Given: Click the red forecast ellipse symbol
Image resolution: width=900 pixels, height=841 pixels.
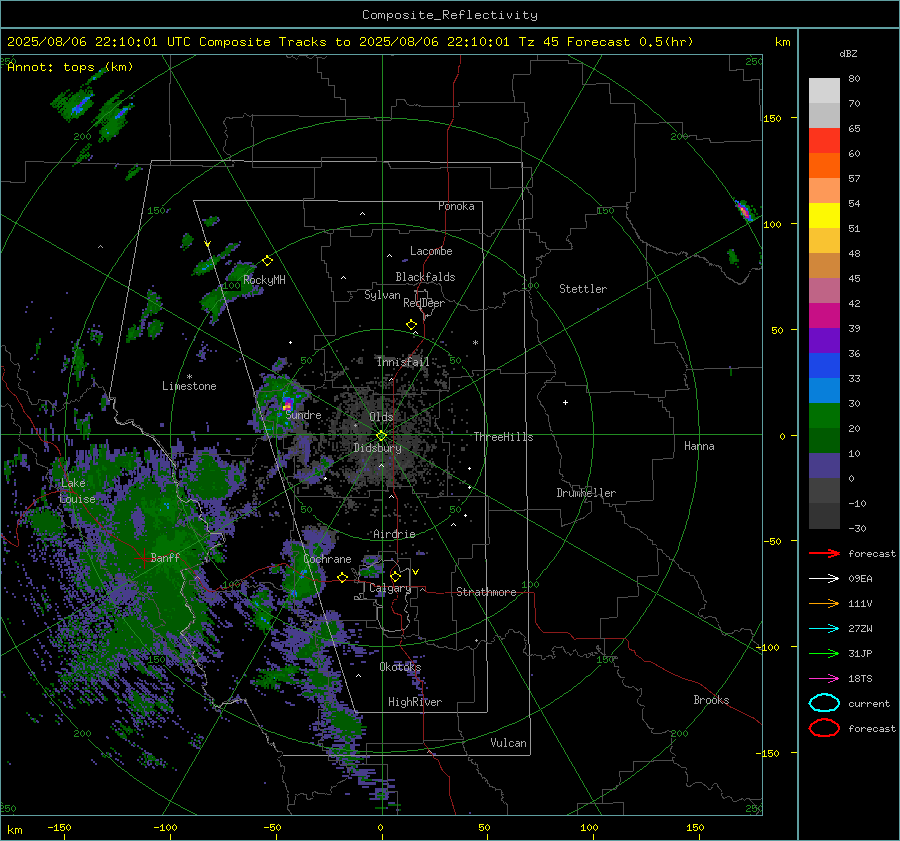Looking at the screenshot, I should pos(824,728).
